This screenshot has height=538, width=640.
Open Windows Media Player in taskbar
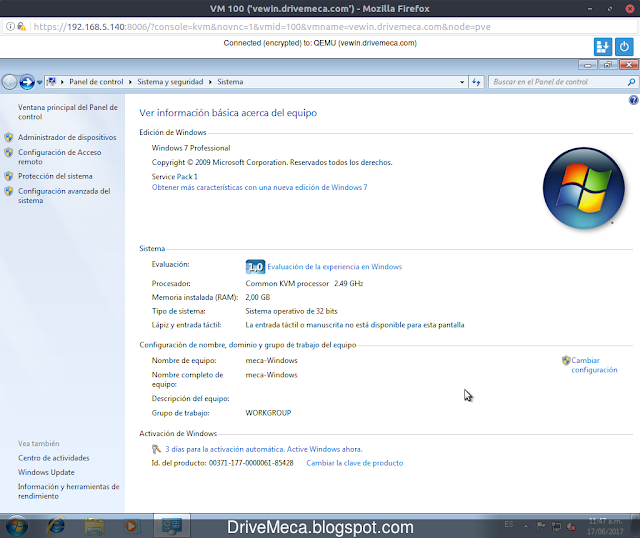(131, 526)
